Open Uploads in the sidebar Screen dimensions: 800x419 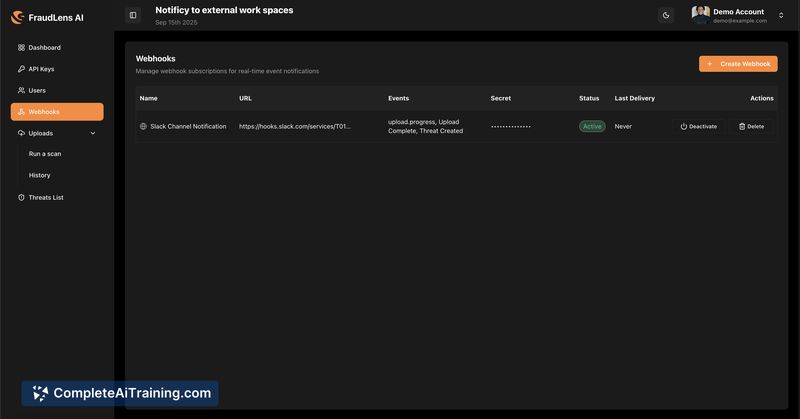tap(57, 133)
